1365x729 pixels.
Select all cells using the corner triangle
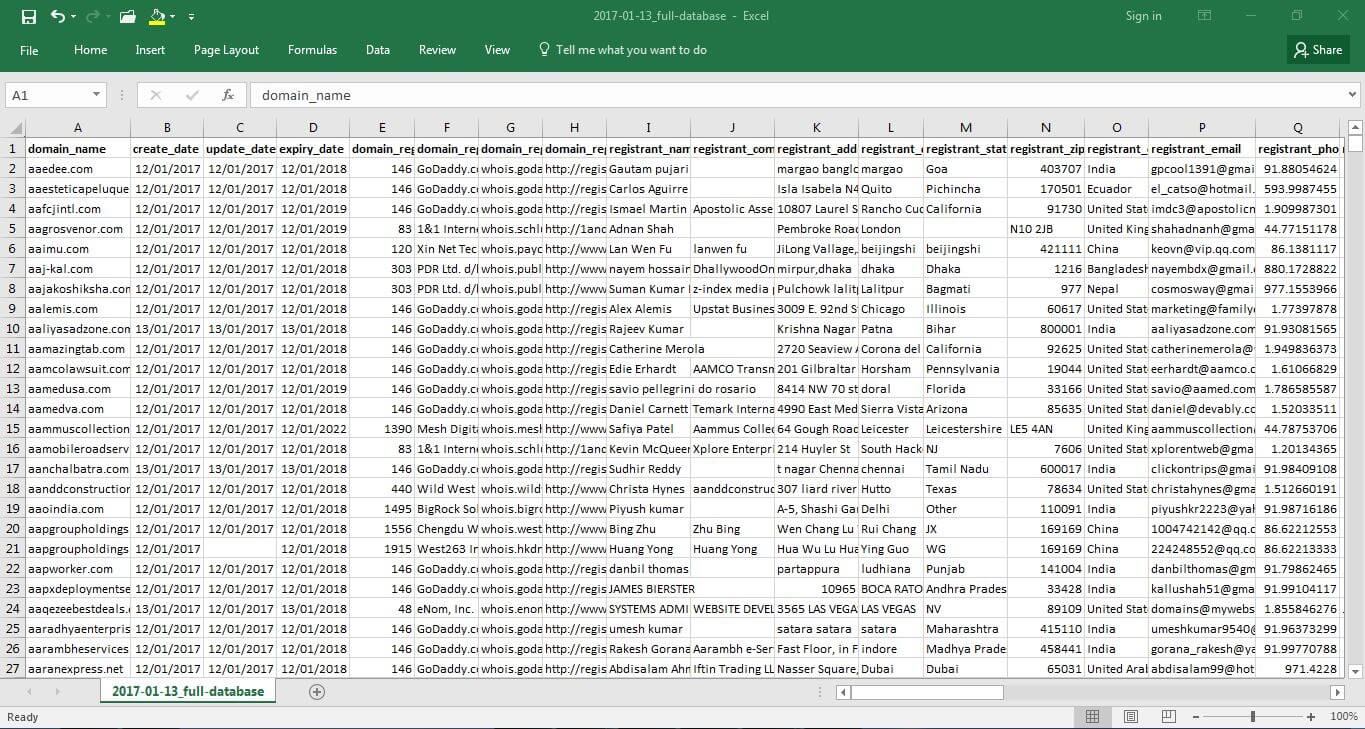(13, 128)
